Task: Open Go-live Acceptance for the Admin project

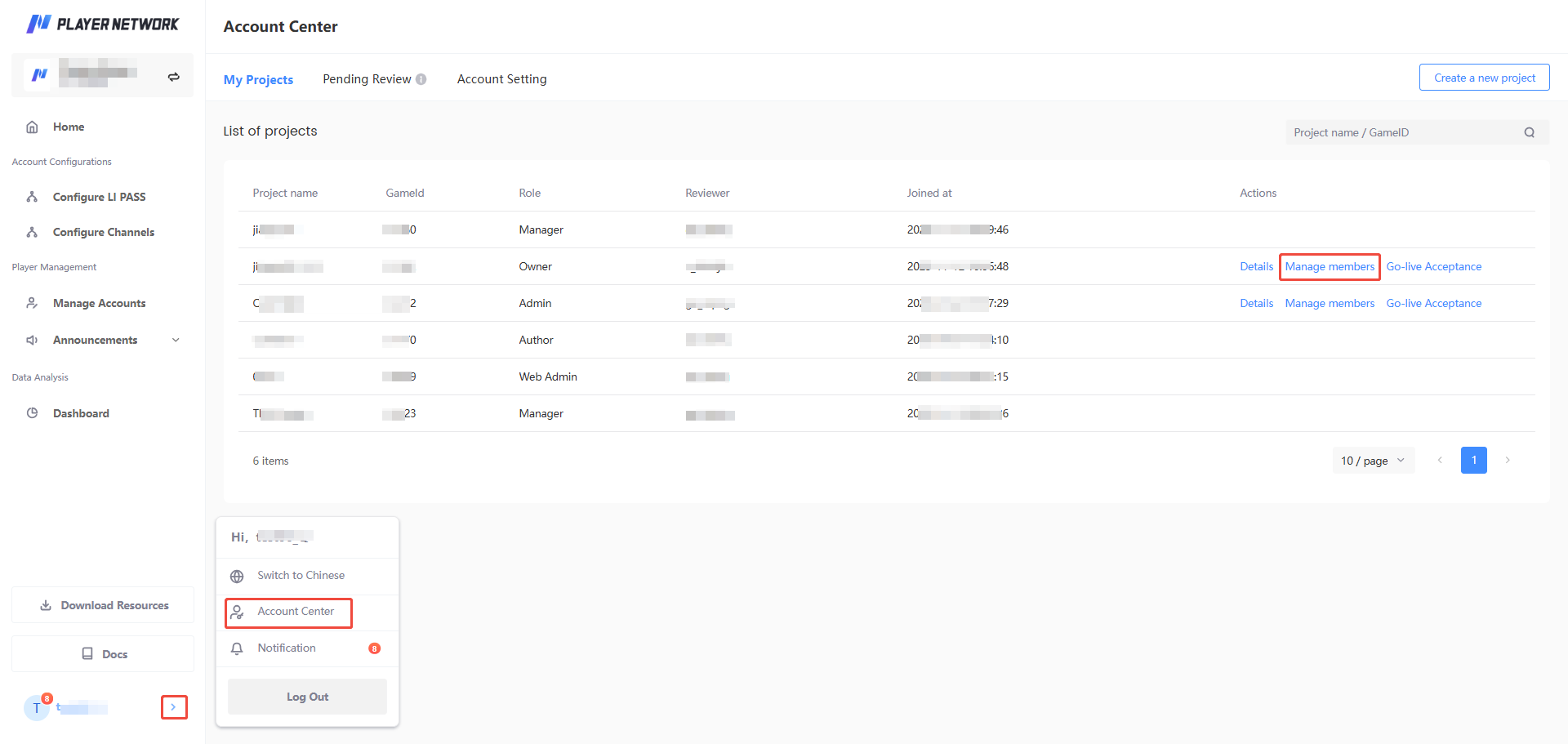Action: pyautogui.click(x=1433, y=303)
